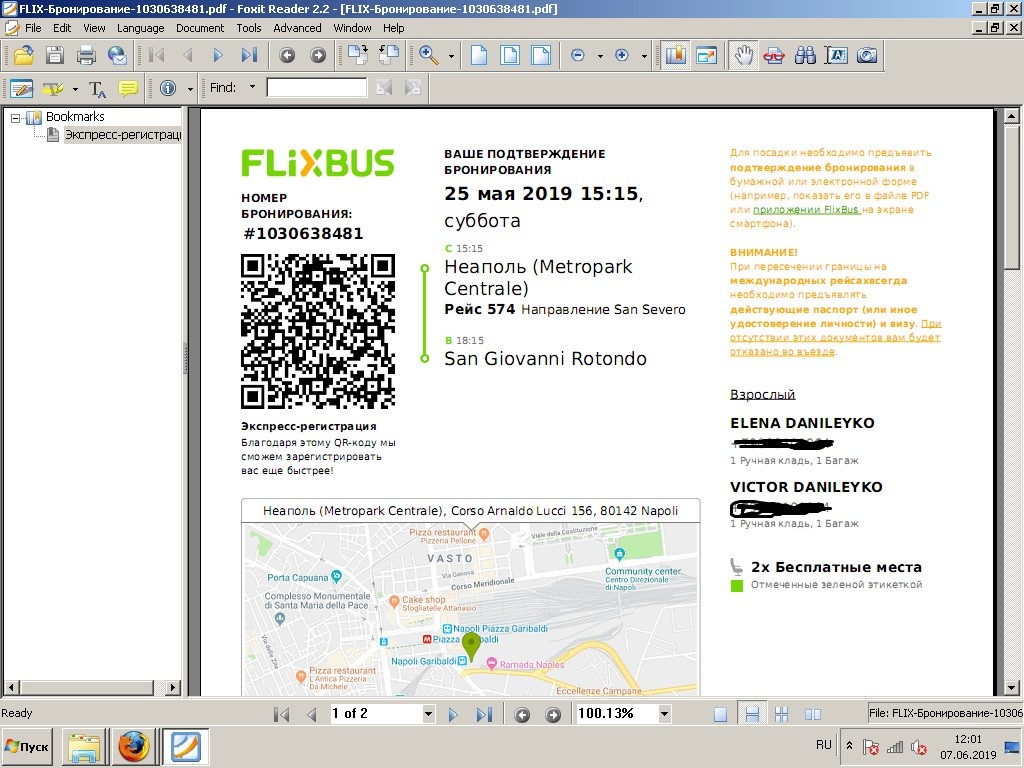This screenshot has width=1024, height=768.
Task: Select the Hand tool
Action: point(742,55)
